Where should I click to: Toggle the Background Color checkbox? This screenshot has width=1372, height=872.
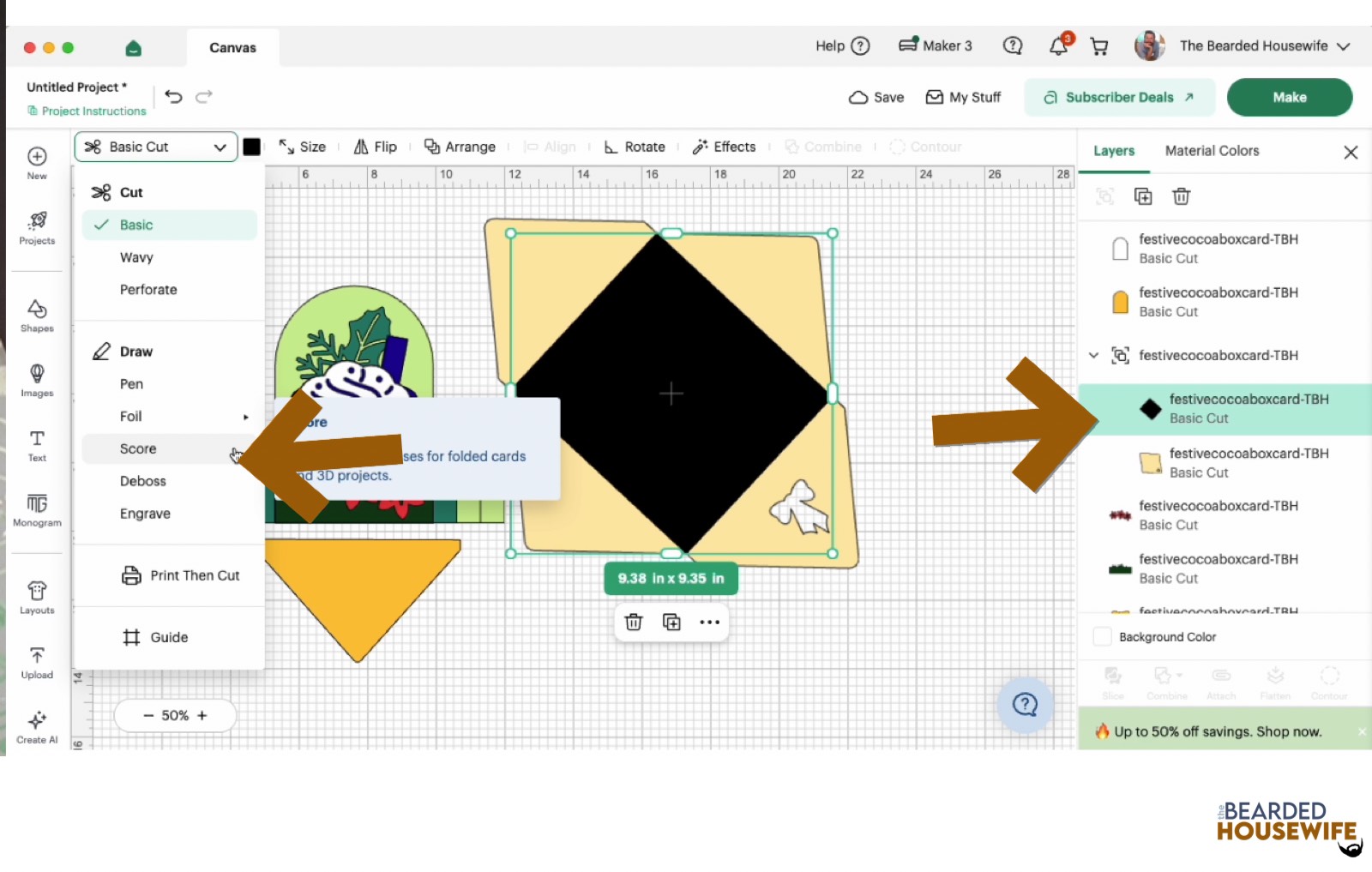tap(1103, 636)
